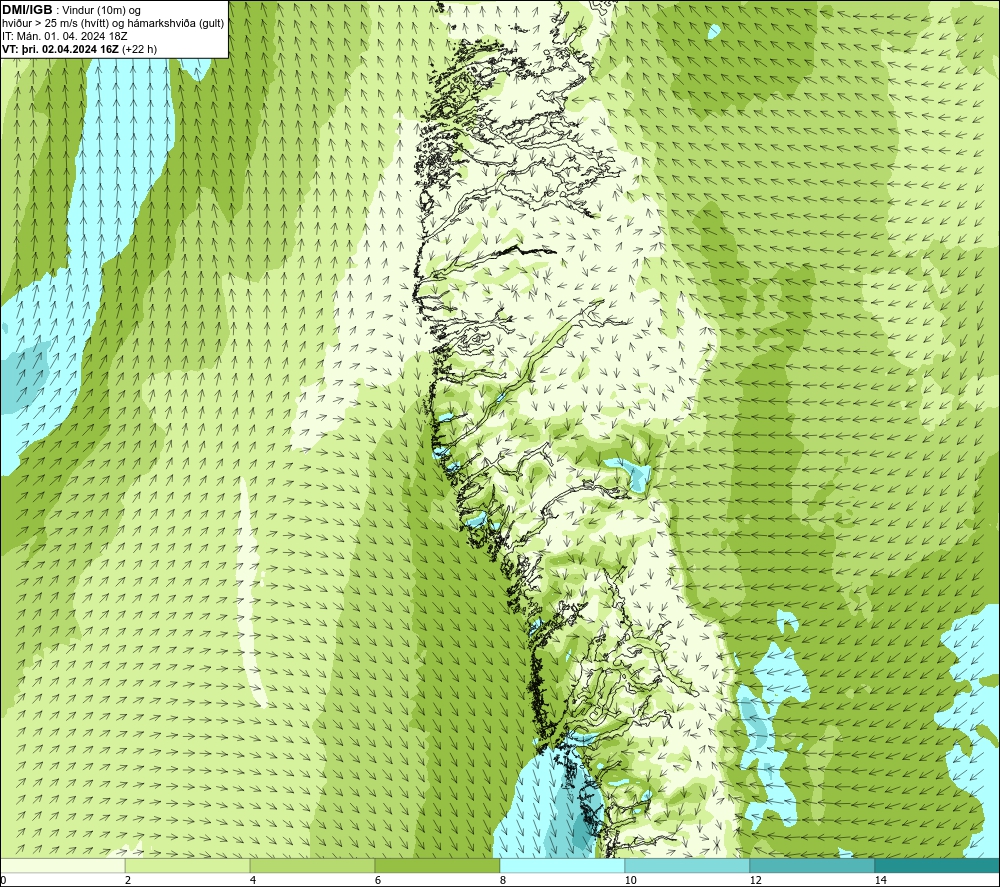
Task: Click the DMI/IGB title text
Action: 27,10
